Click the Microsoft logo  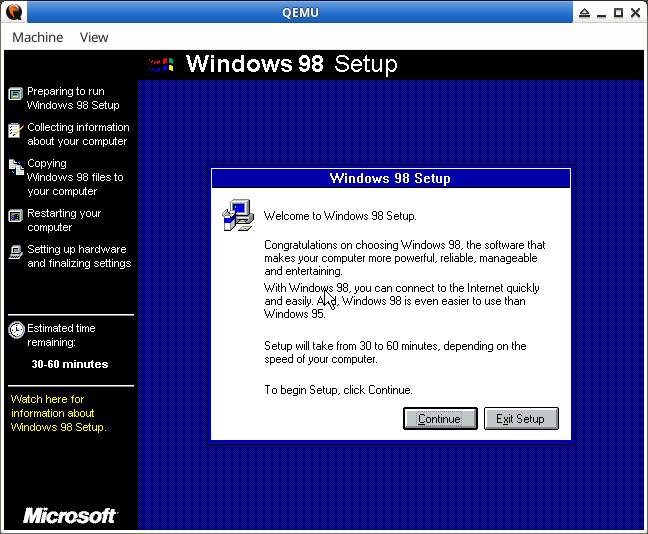[x=70, y=516]
